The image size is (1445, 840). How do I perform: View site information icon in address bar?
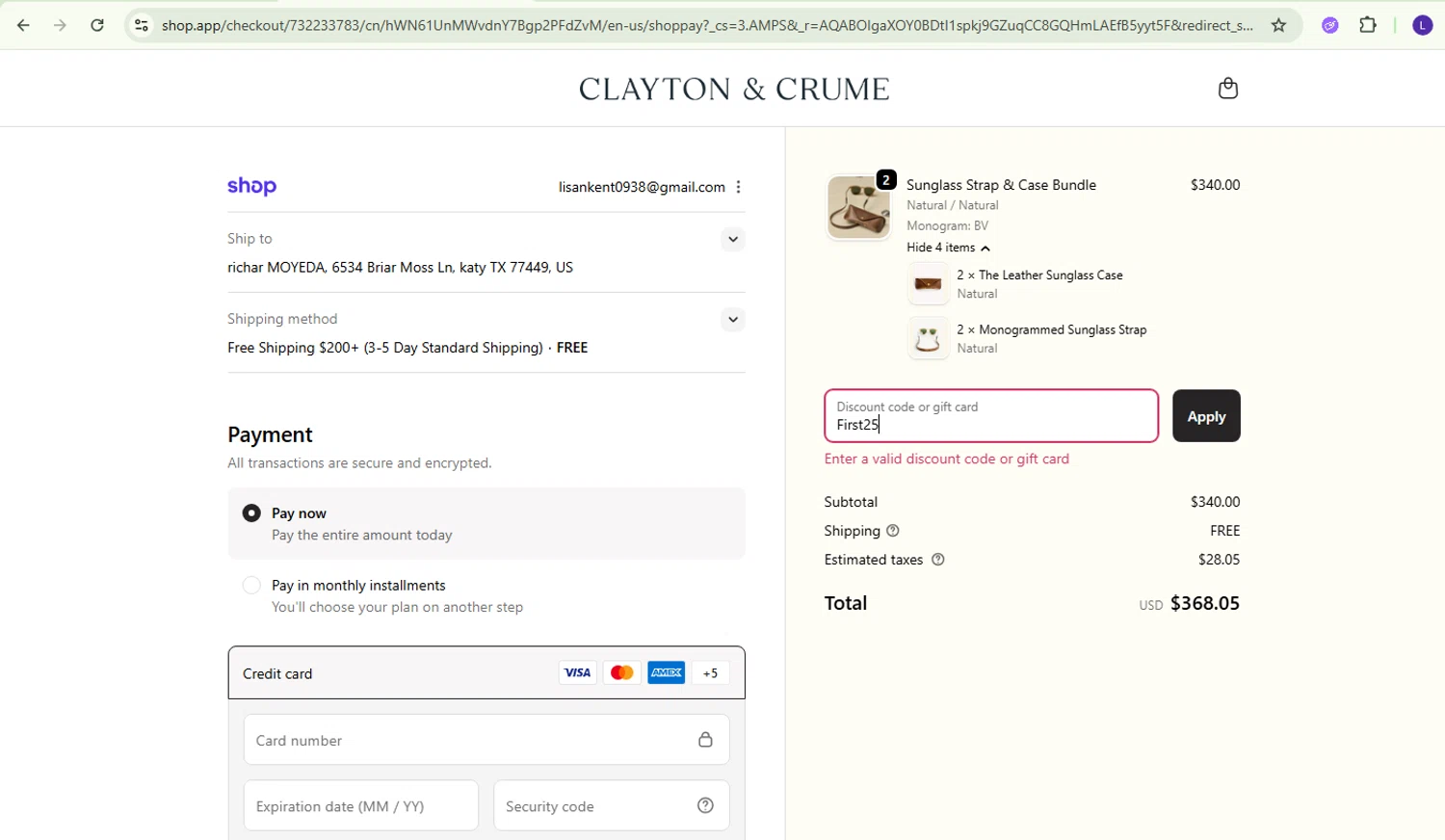click(142, 26)
